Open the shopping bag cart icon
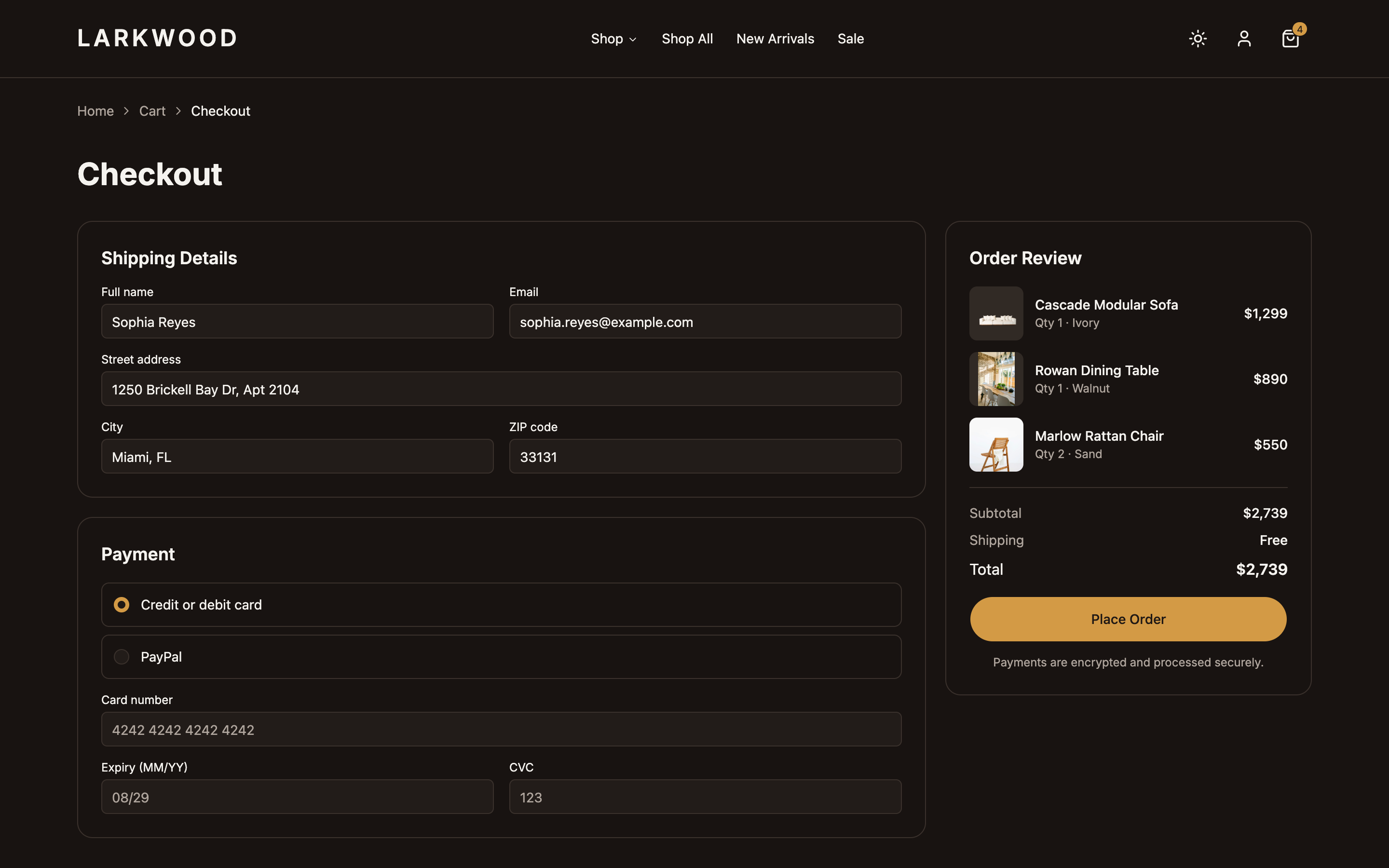Image resolution: width=1389 pixels, height=868 pixels. 1290,39
